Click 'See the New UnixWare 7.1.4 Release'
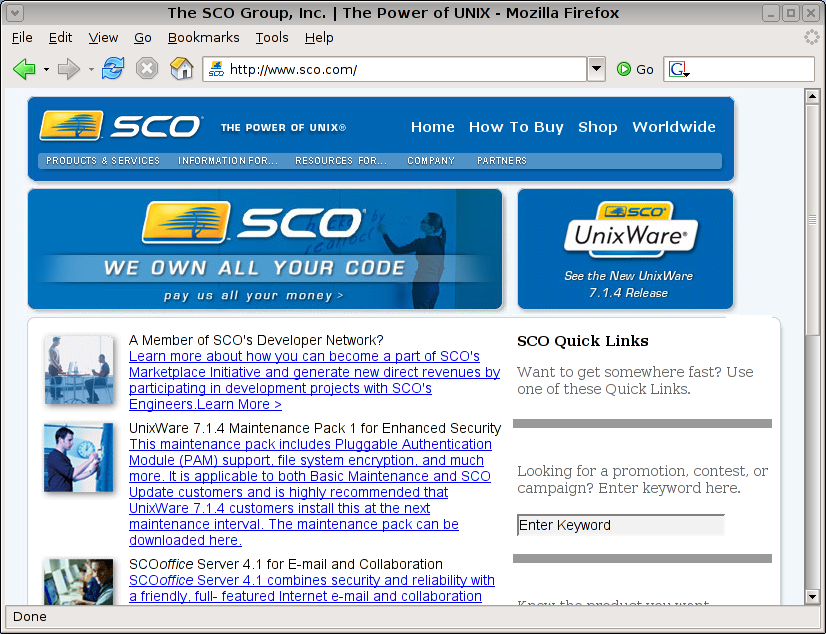This screenshot has width=826, height=634. point(628,284)
